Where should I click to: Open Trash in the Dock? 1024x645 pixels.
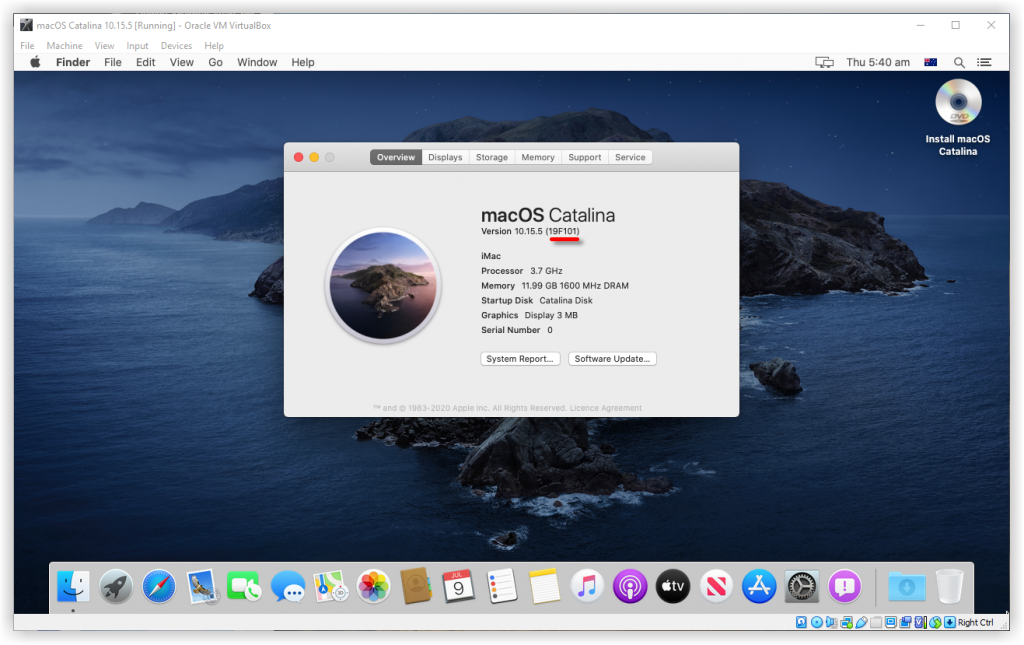coord(949,586)
